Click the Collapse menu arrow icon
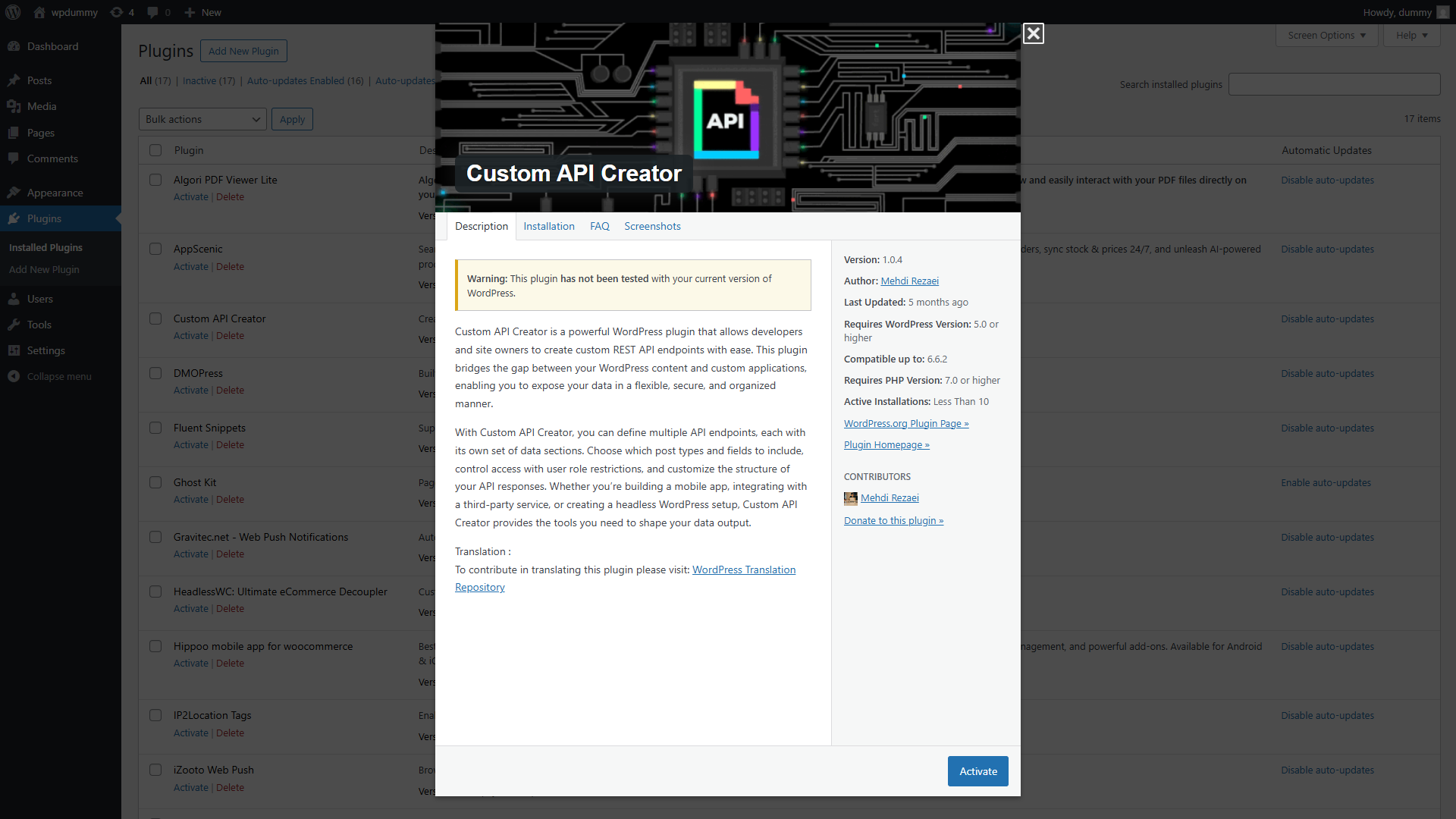The image size is (1456, 819). click(x=14, y=376)
